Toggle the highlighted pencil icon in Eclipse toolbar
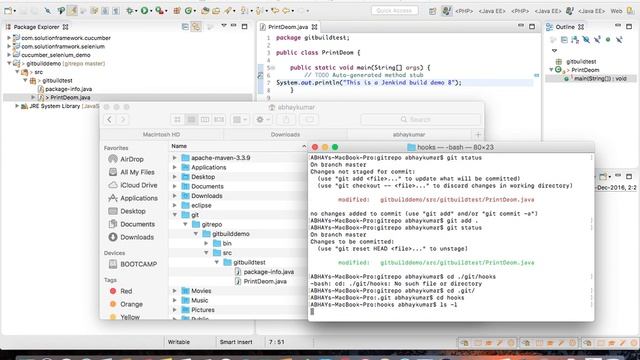 [x=72, y=11]
